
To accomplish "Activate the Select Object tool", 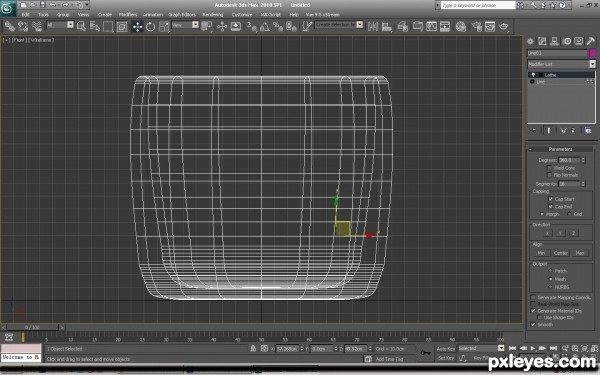I will point(82,26).
